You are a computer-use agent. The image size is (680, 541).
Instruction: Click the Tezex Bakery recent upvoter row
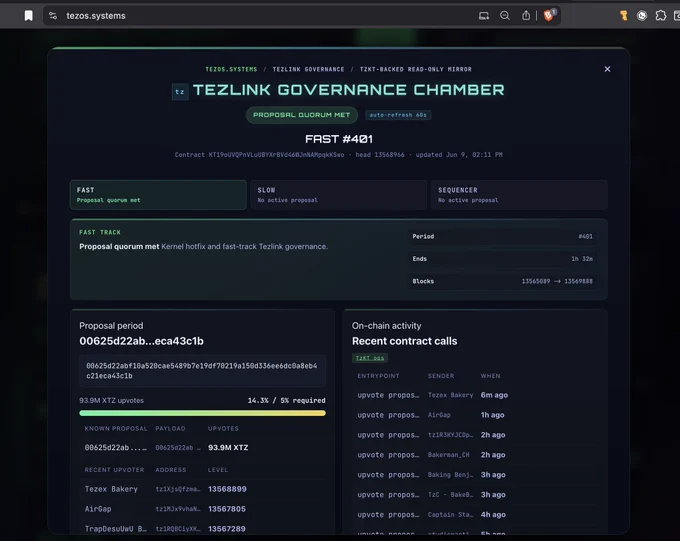(x=202, y=489)
